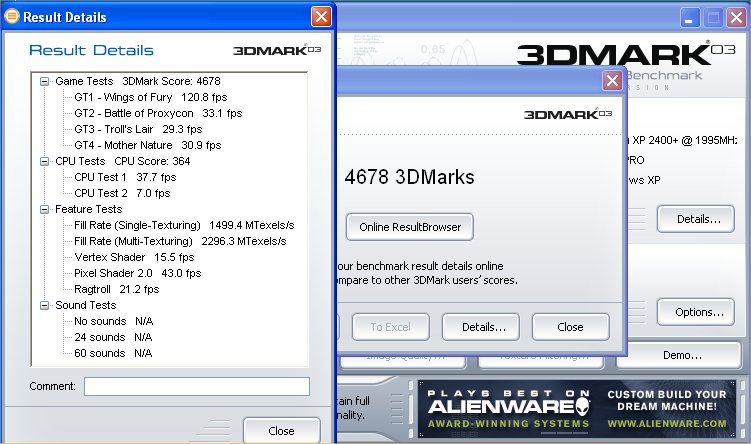Open system Details in 3DMark main window

pyautogui.click(x=696, y=219)
